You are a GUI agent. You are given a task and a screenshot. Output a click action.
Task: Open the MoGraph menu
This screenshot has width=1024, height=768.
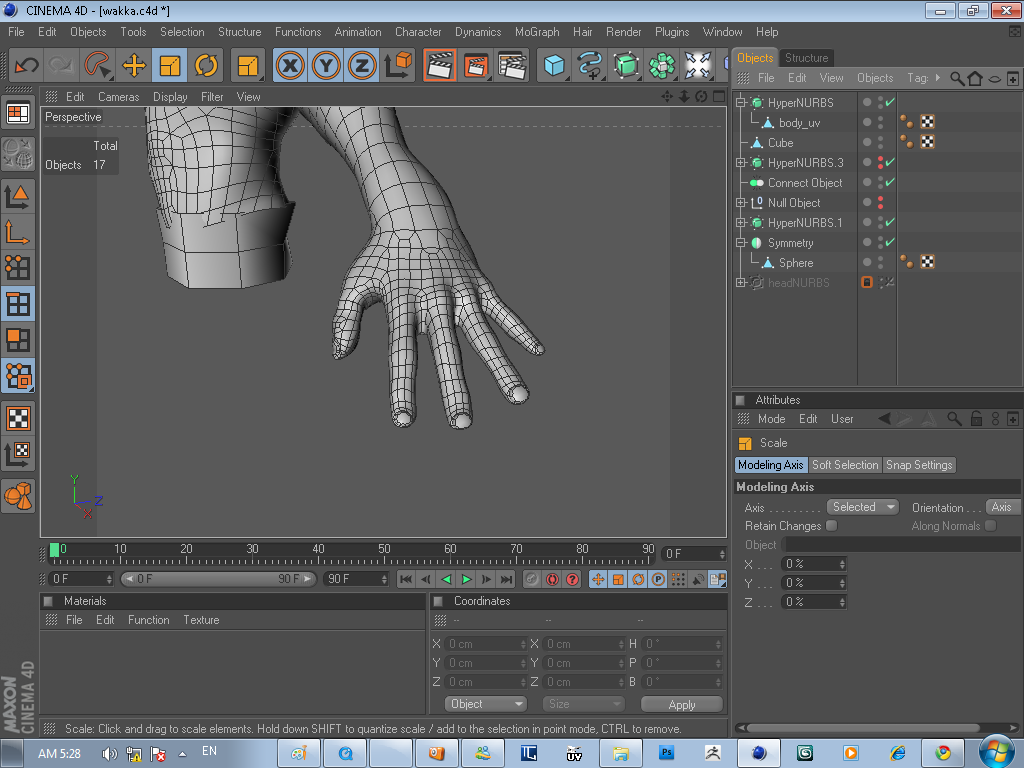(x=537, y=32)
